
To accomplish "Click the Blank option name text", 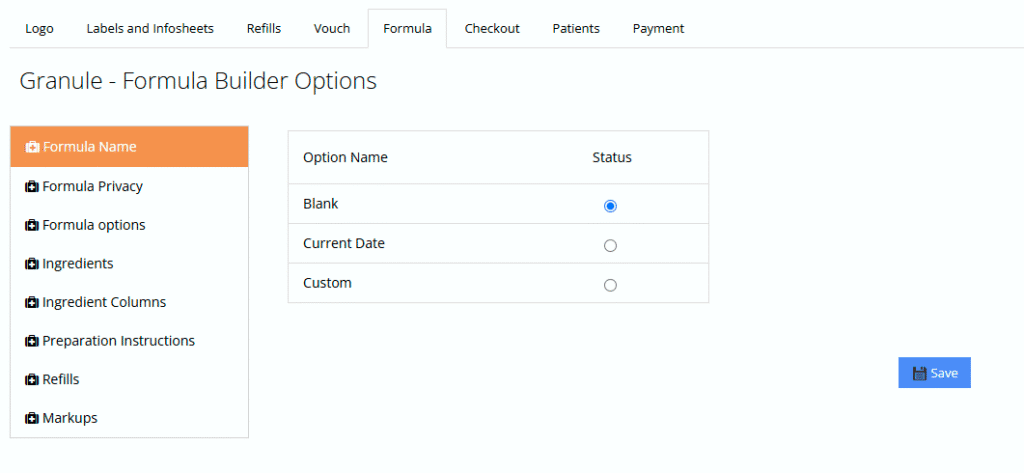I will (321, 204).
